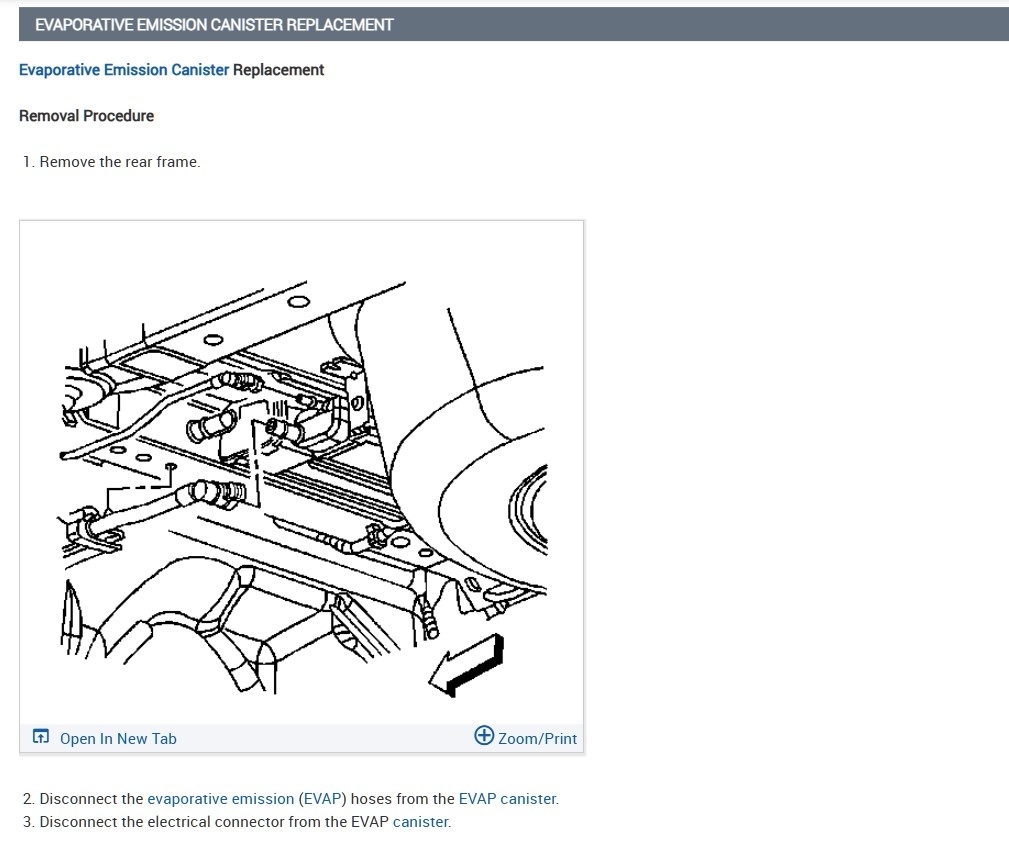The image size is (1009, 852).
Task: Open the evaporative emission link in step 2
Action: pyautogui.click(x=221, y=799)
